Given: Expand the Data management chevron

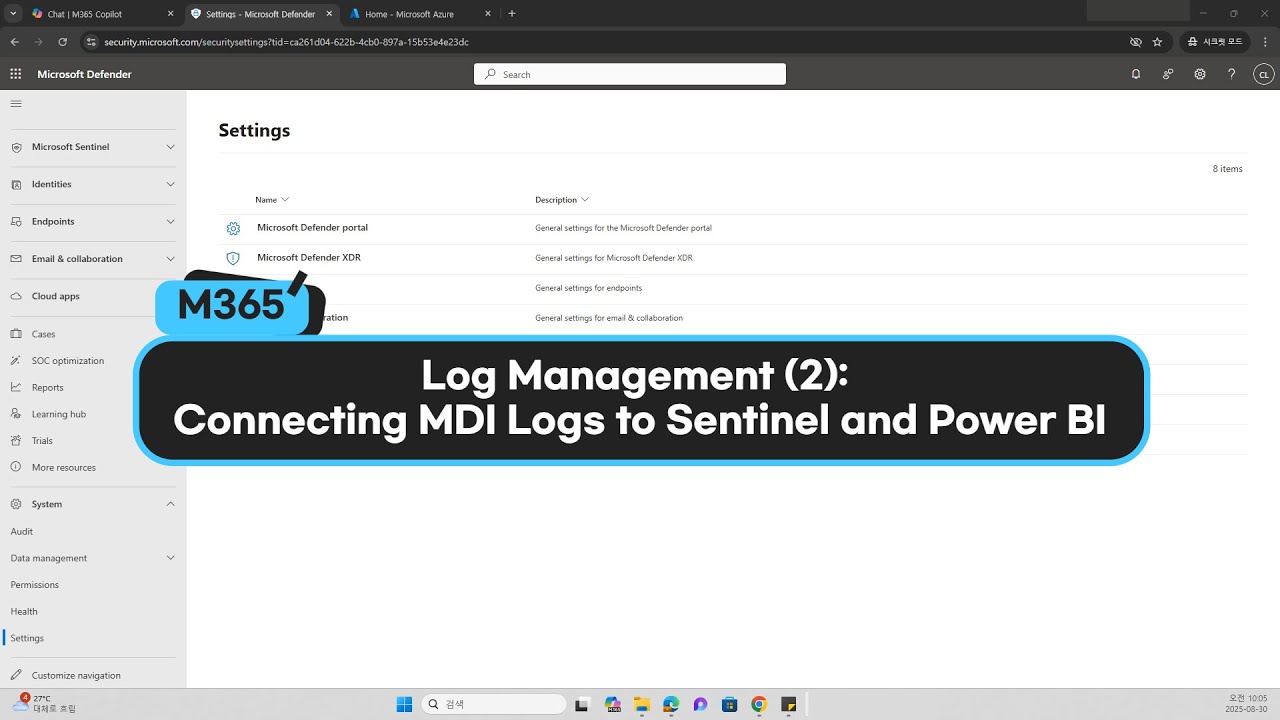Looking at the screenshot, I should click(170, 558).
